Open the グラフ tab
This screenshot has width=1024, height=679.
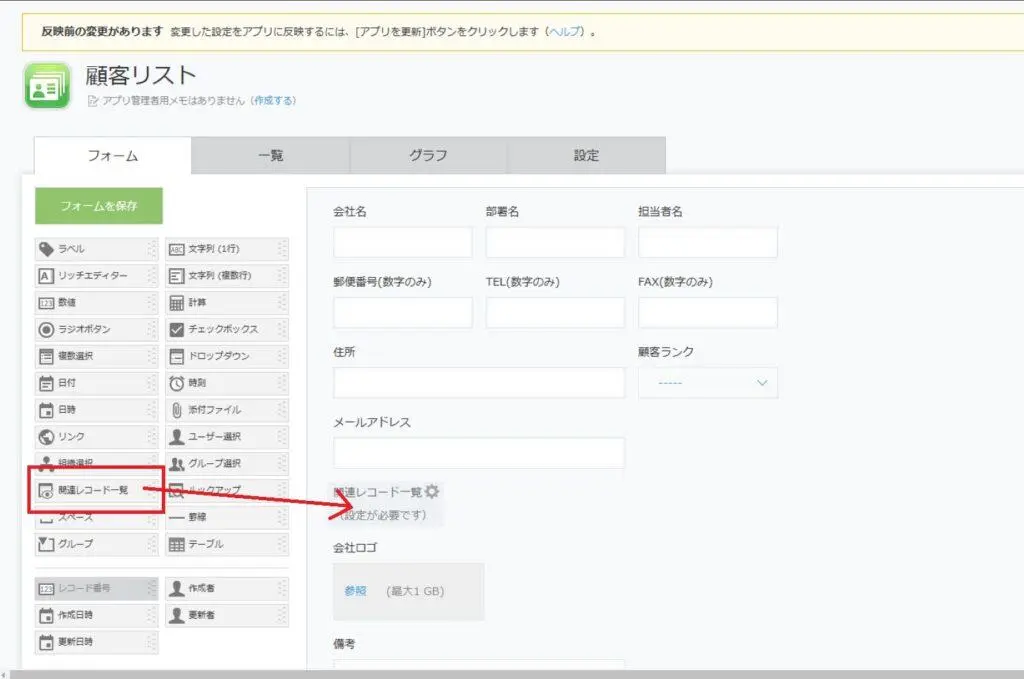pyautogui.click(x=428, y=155)
